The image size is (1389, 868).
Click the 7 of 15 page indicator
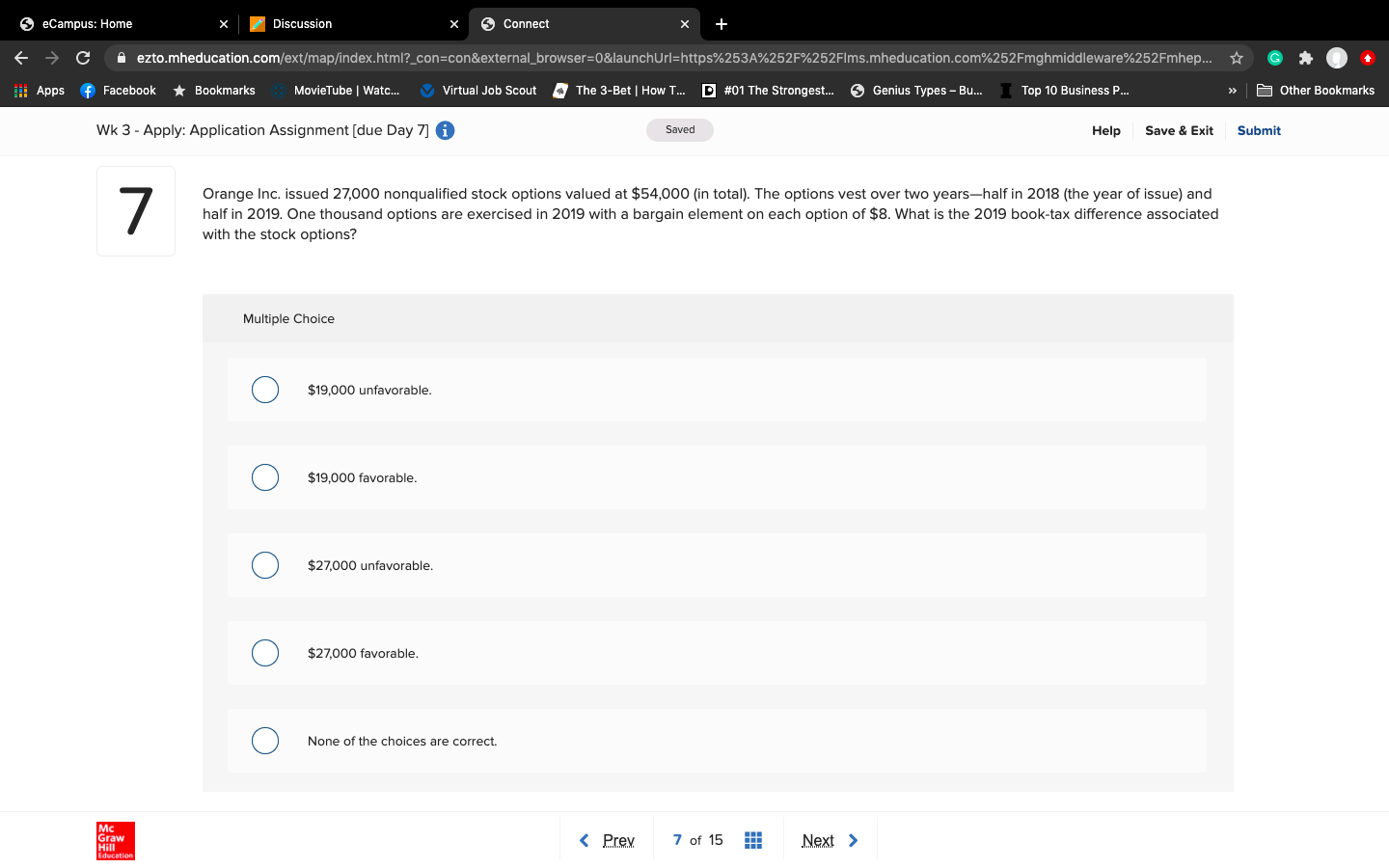pyautogui.click(x=697, y=840)
